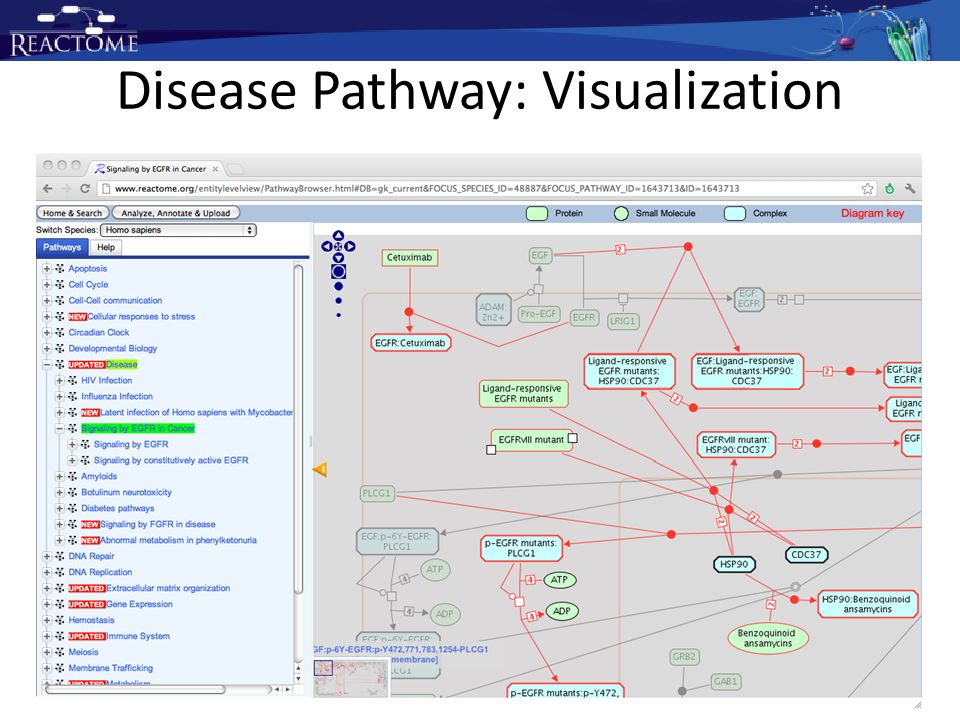Click the HSP90 node in the diagram
This screenshot has width=960, height=720.
[735, 564]
